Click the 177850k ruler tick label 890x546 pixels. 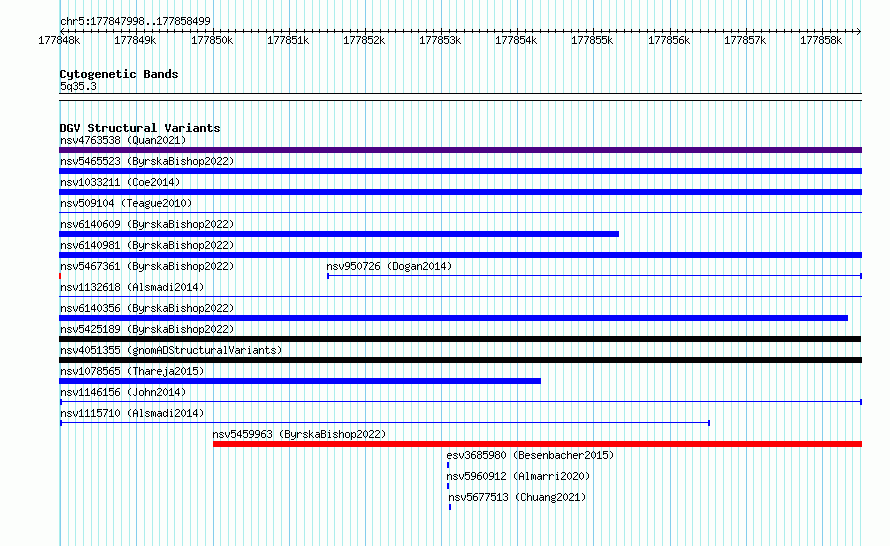(212, 40)
